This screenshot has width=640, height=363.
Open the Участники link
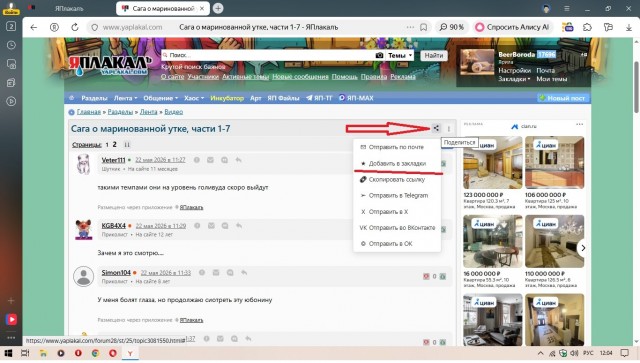(203, 76)
